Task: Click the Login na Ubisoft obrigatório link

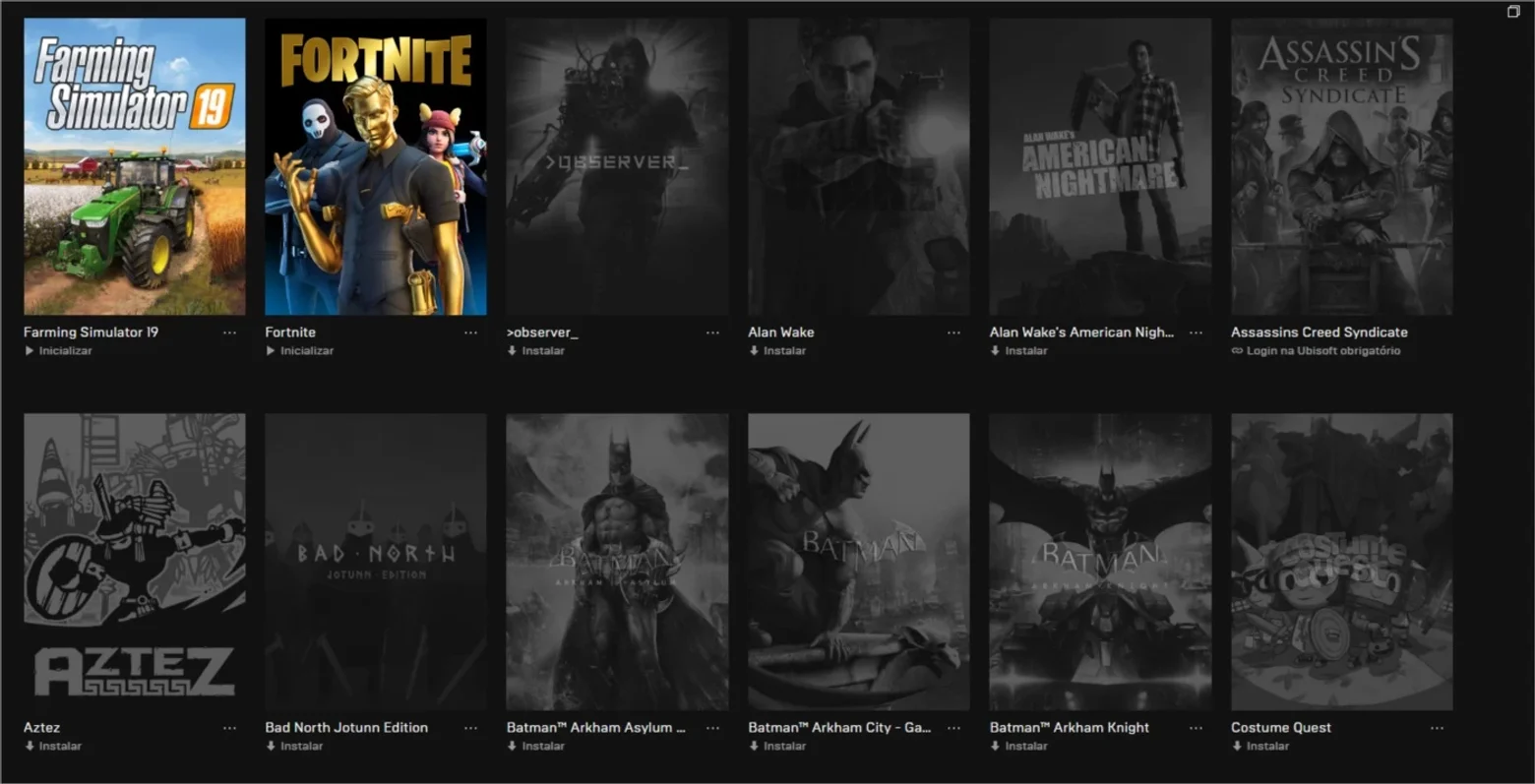Action: (1316, 350)
